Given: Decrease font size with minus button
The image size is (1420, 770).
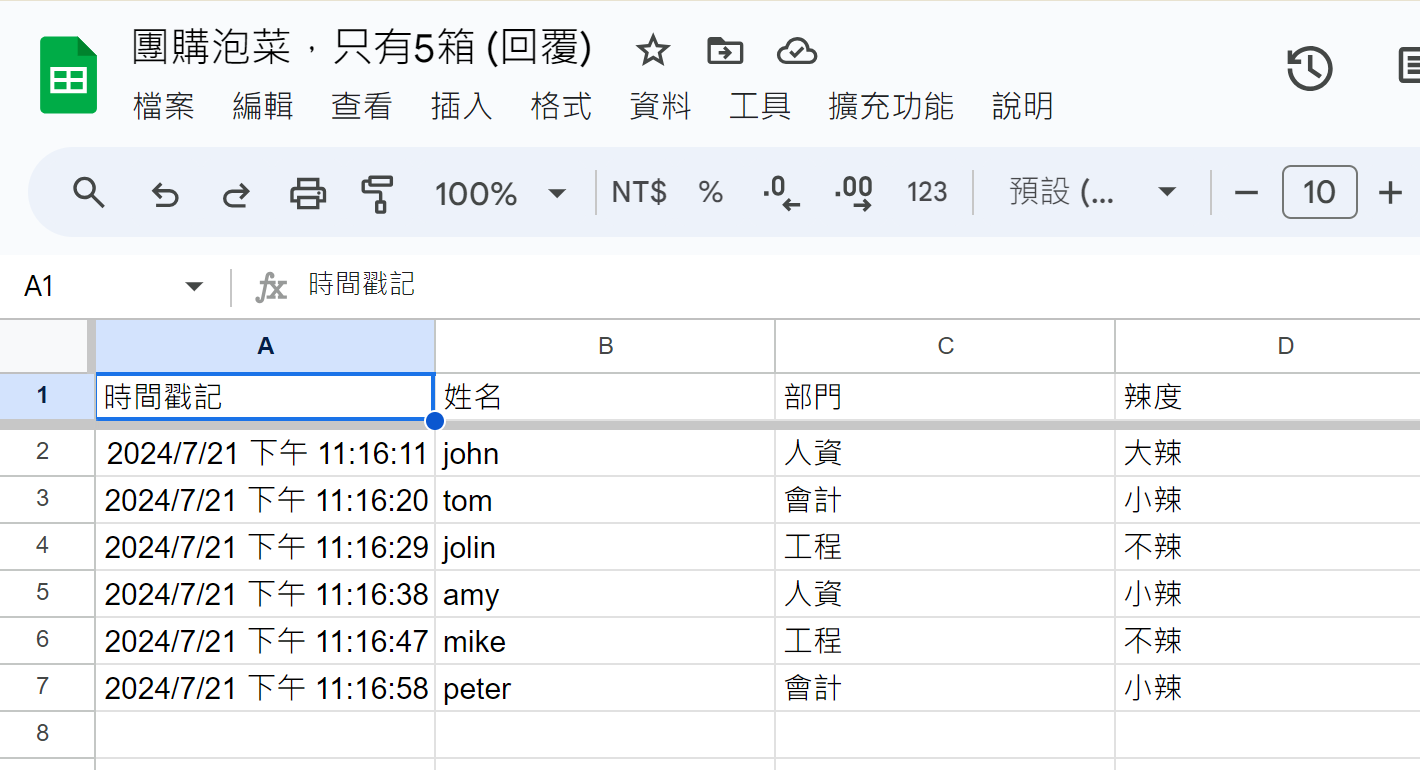Looking at the screenshot, I should 1246,192.
